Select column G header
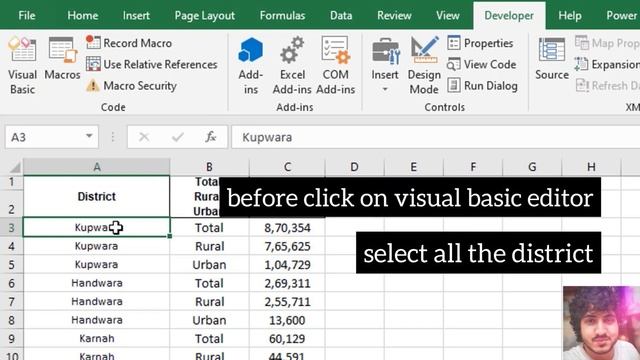 (x=532, y=167)
